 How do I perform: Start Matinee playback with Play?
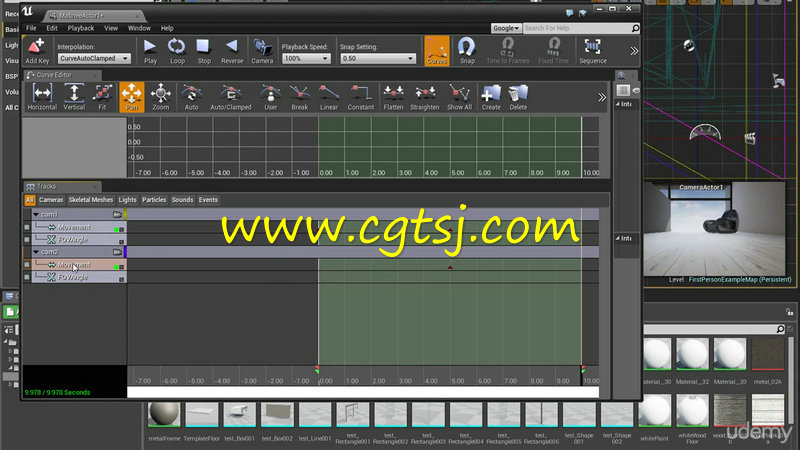(x=150, y=51)
